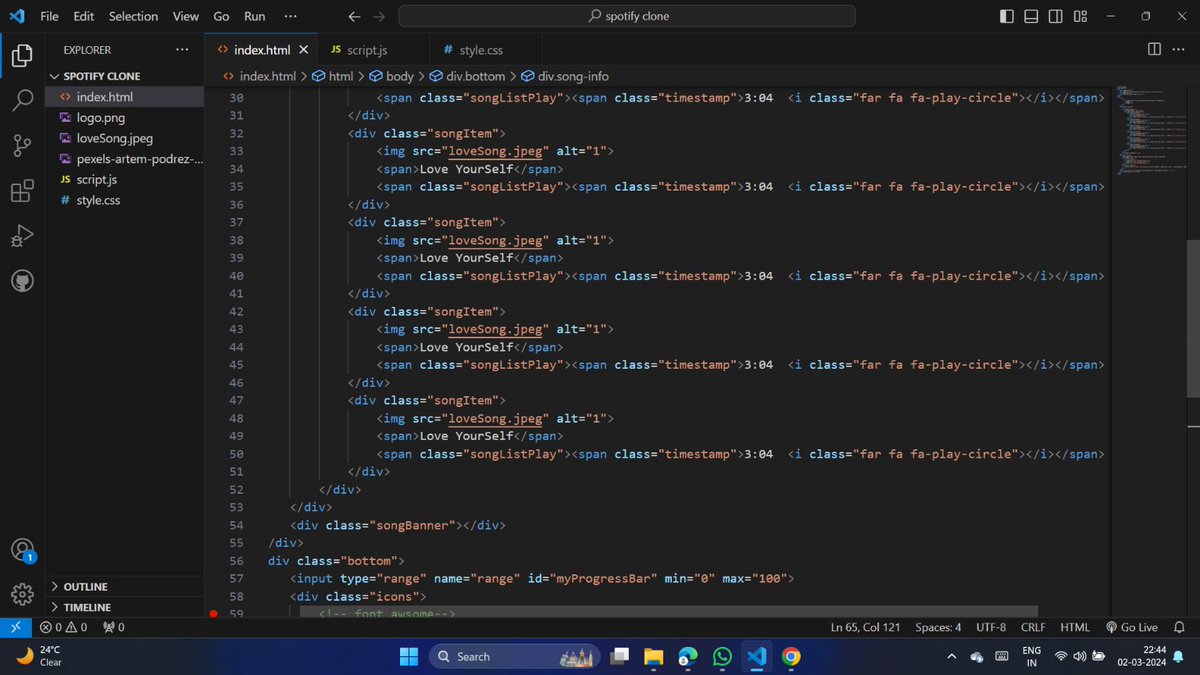Screen dimensions: 1200x675
Task: Click body breadcrumb dropdown
Action: click(391, 76)
